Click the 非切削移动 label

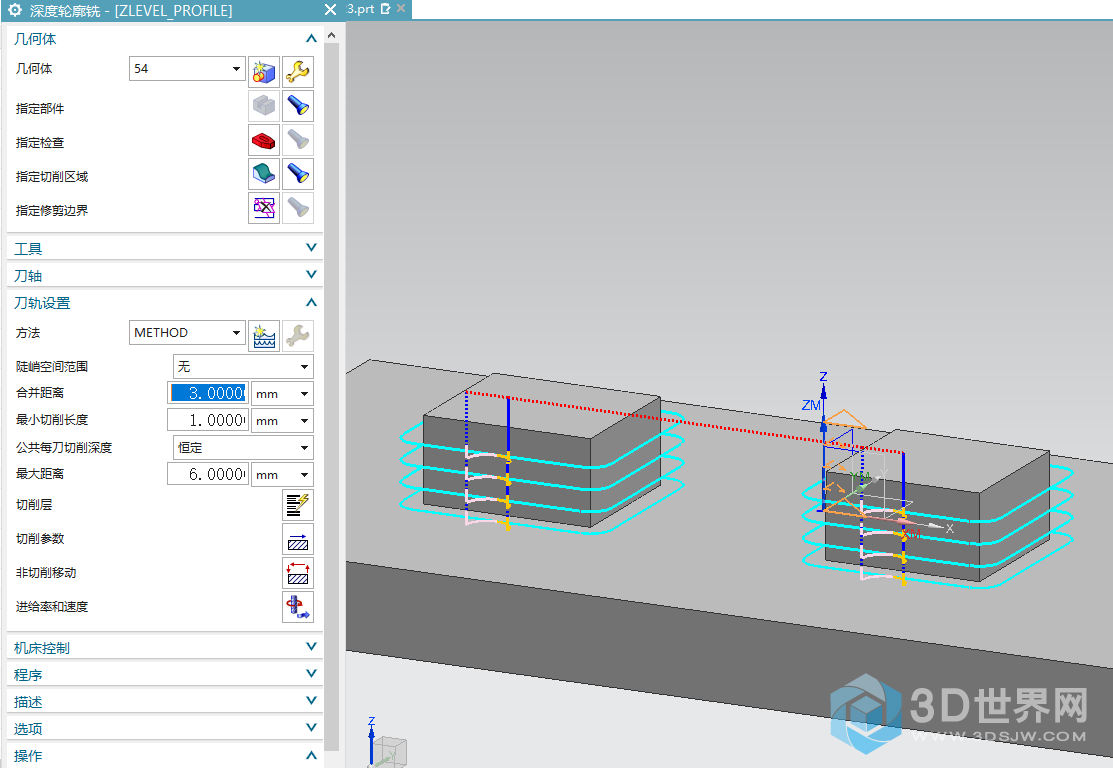(46, 573)
